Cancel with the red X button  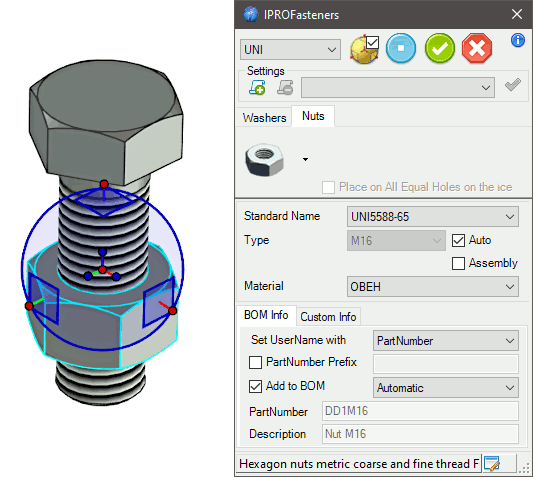tap(477, 48)
